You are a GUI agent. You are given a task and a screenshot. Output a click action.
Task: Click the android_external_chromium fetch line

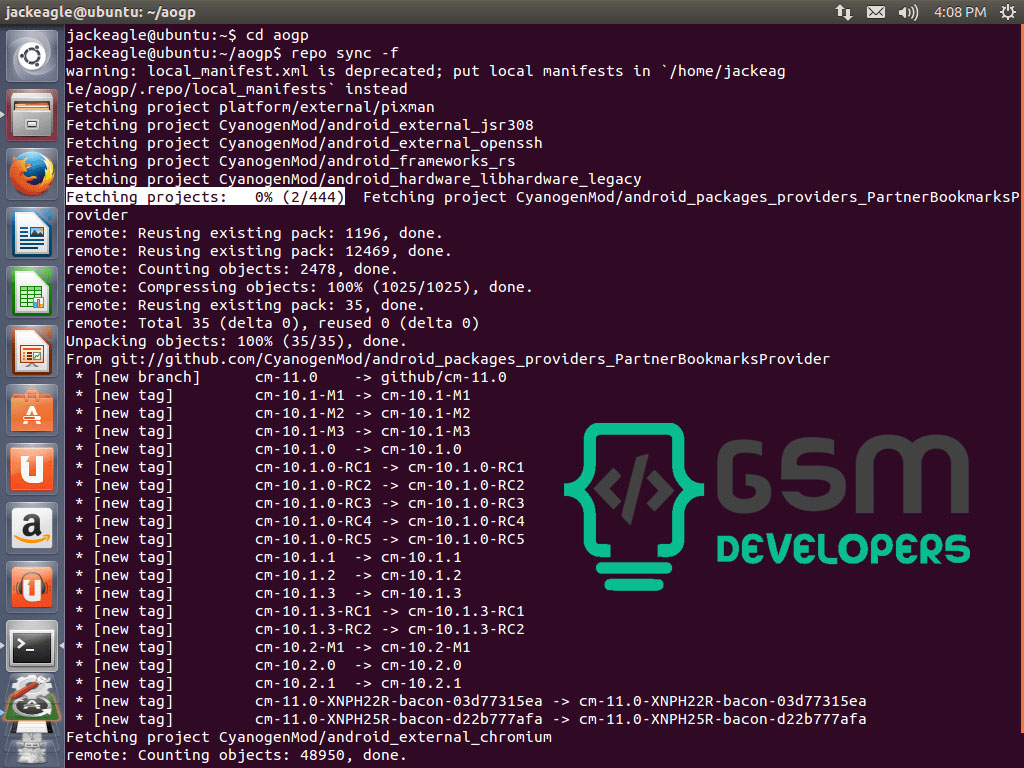pos(309,737)
